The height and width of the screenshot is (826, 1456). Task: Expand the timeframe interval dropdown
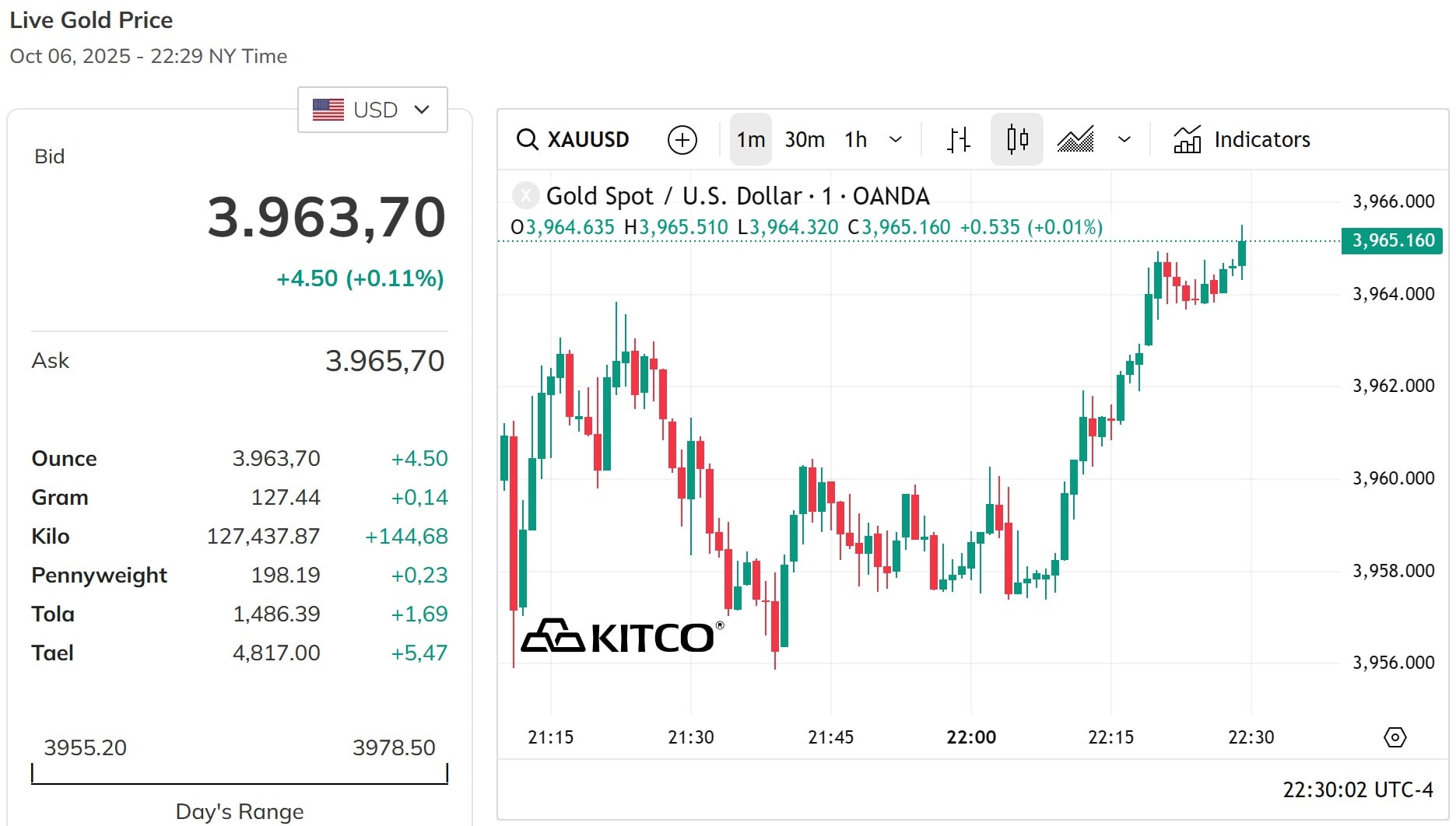point(896,140)
